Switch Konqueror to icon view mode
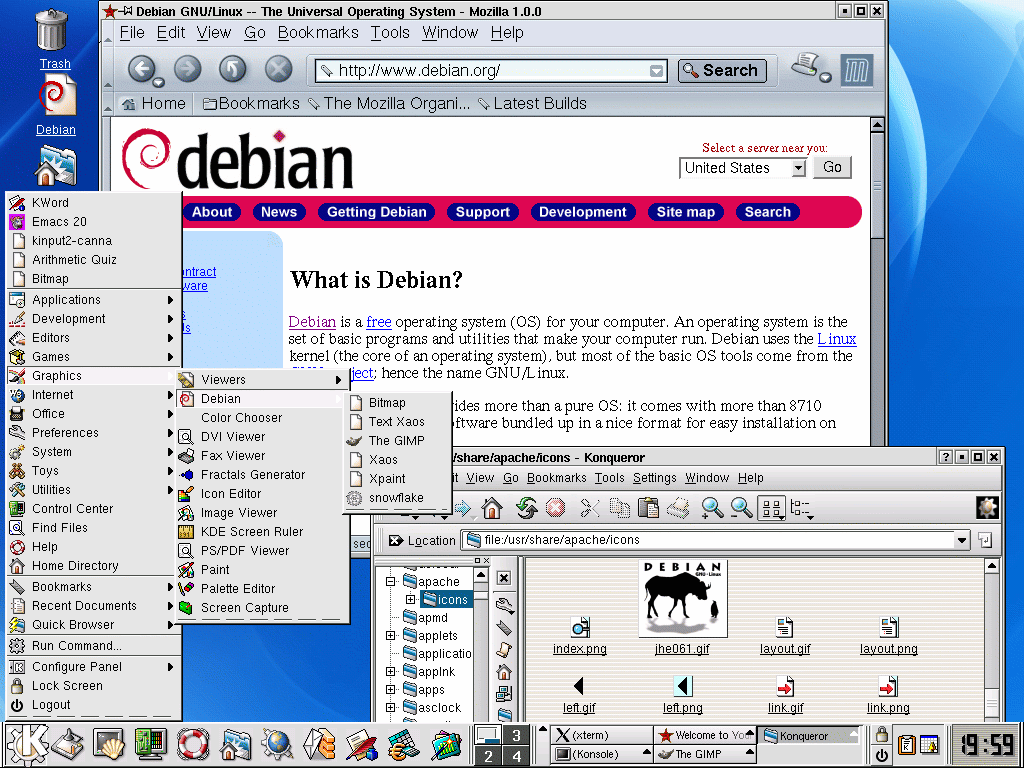This screenshot has height=768, width=1024. 771,508
